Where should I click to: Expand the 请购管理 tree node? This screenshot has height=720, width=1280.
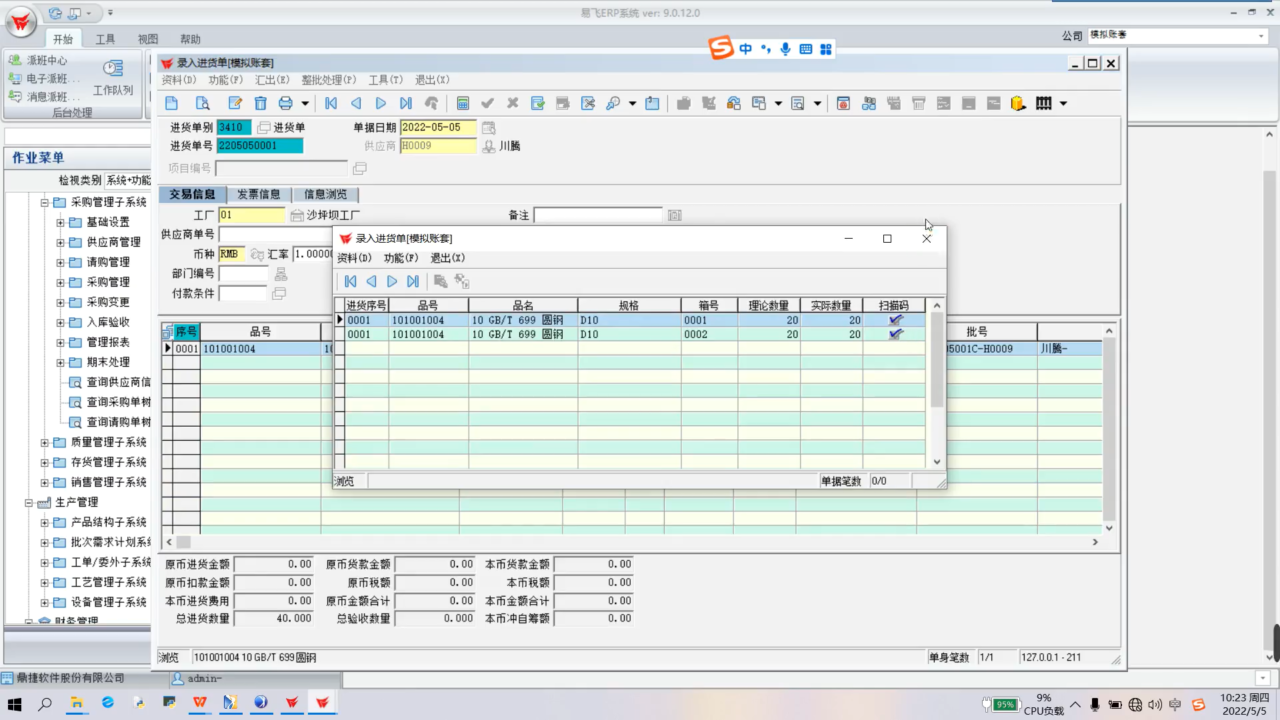(61, 262)
